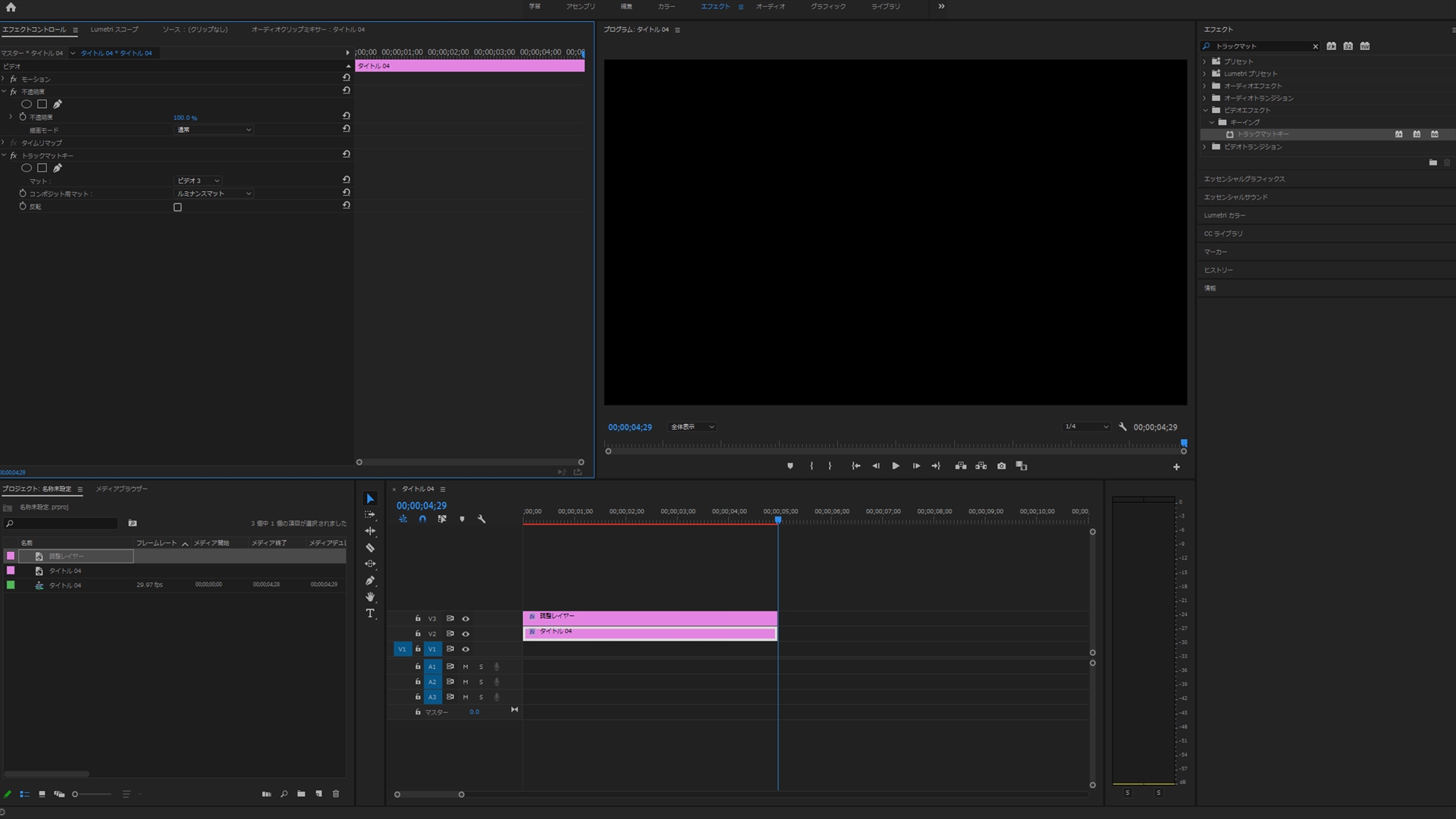Click the YUV effects filter icon in the Effects search bar
Viewport: 1456px width, 819px height.
click(1365, 46)
